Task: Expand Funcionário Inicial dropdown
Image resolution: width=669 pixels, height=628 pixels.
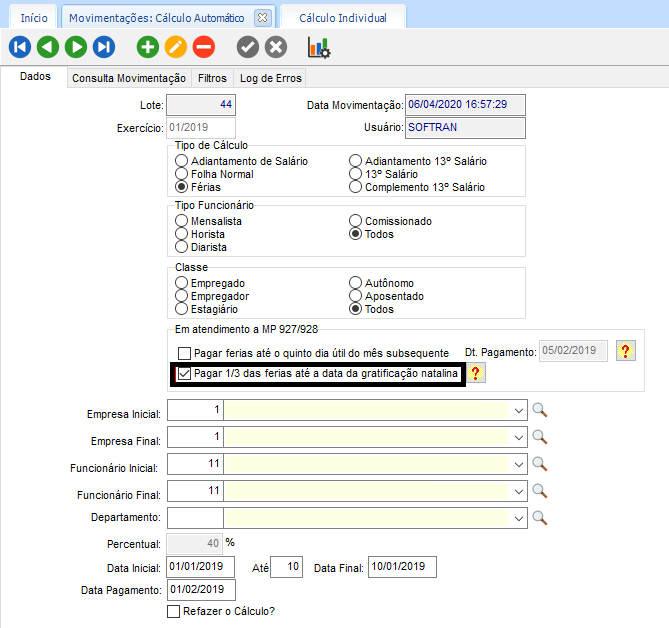Action: 519,465
